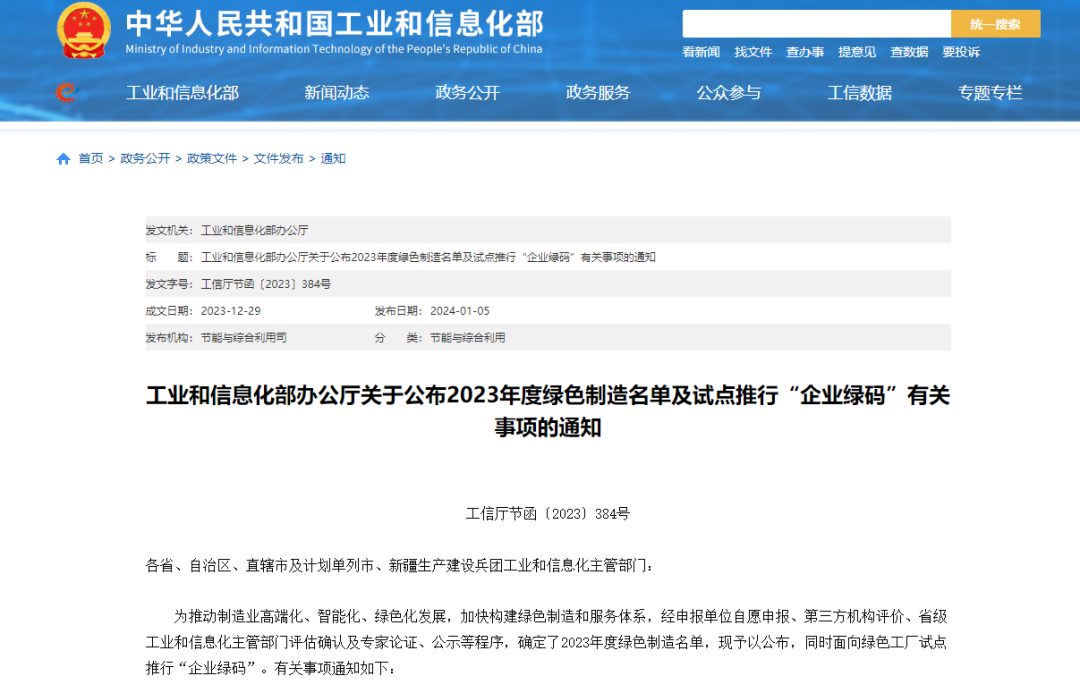Click the ministry title 中华人民共和国工业和信息化部
Image resolution: width=1080 pixels, height=693 pixels.
click(335, 23)
